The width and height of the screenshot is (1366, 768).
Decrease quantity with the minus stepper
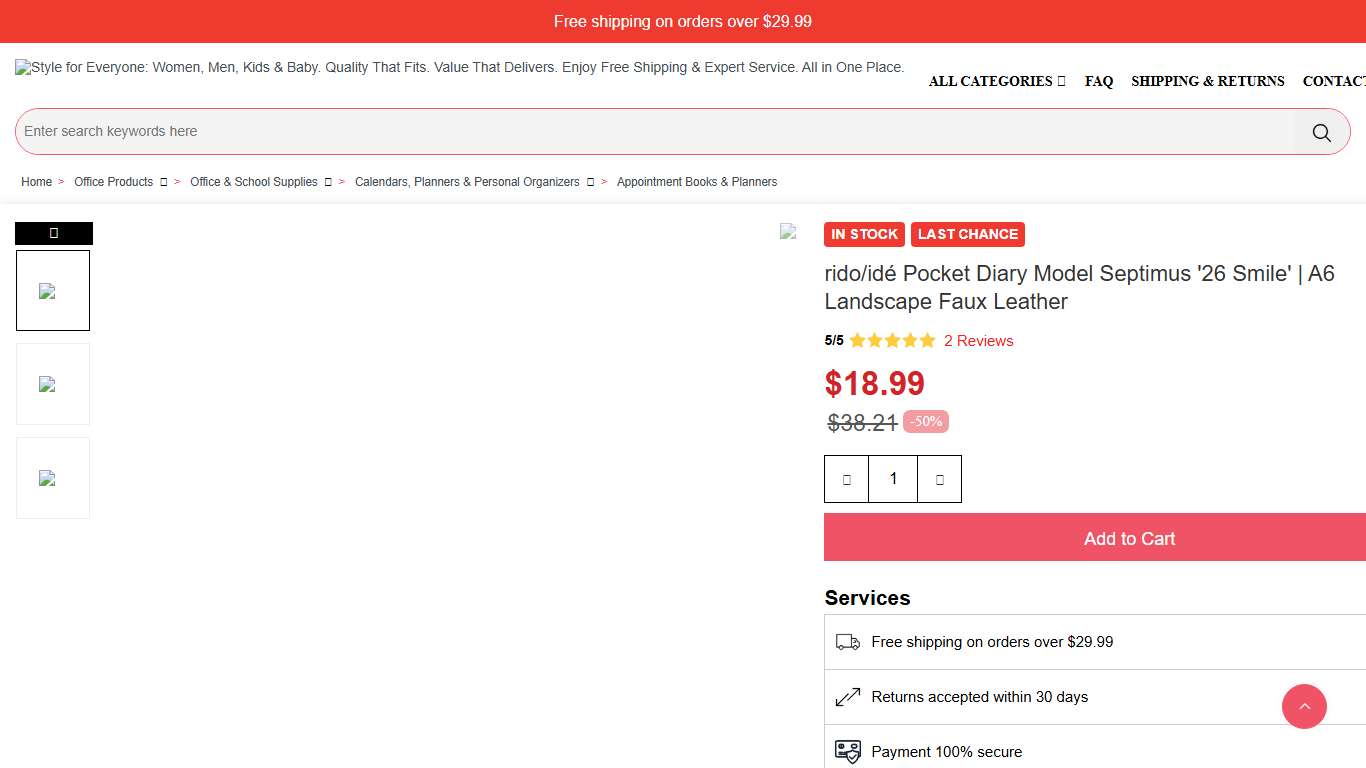846,479
